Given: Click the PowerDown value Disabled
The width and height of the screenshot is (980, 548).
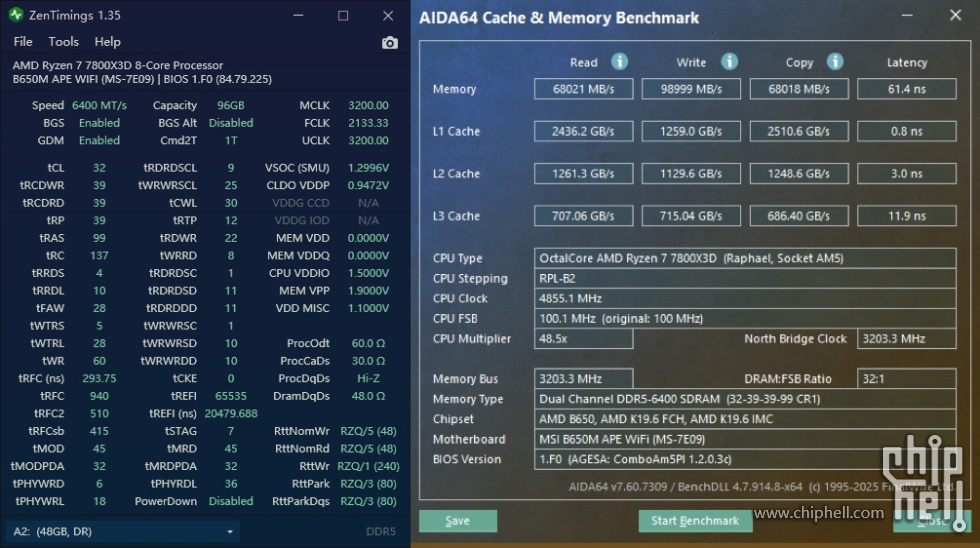Looking at the screenshot, I should pos(231,501).
